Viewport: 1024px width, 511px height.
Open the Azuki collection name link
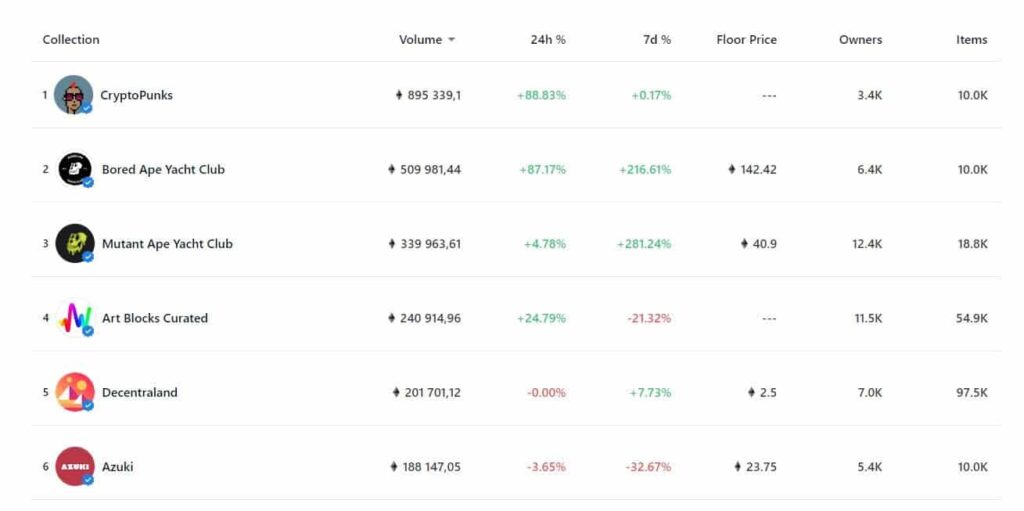pyautogui.click(x=118, y=467)
